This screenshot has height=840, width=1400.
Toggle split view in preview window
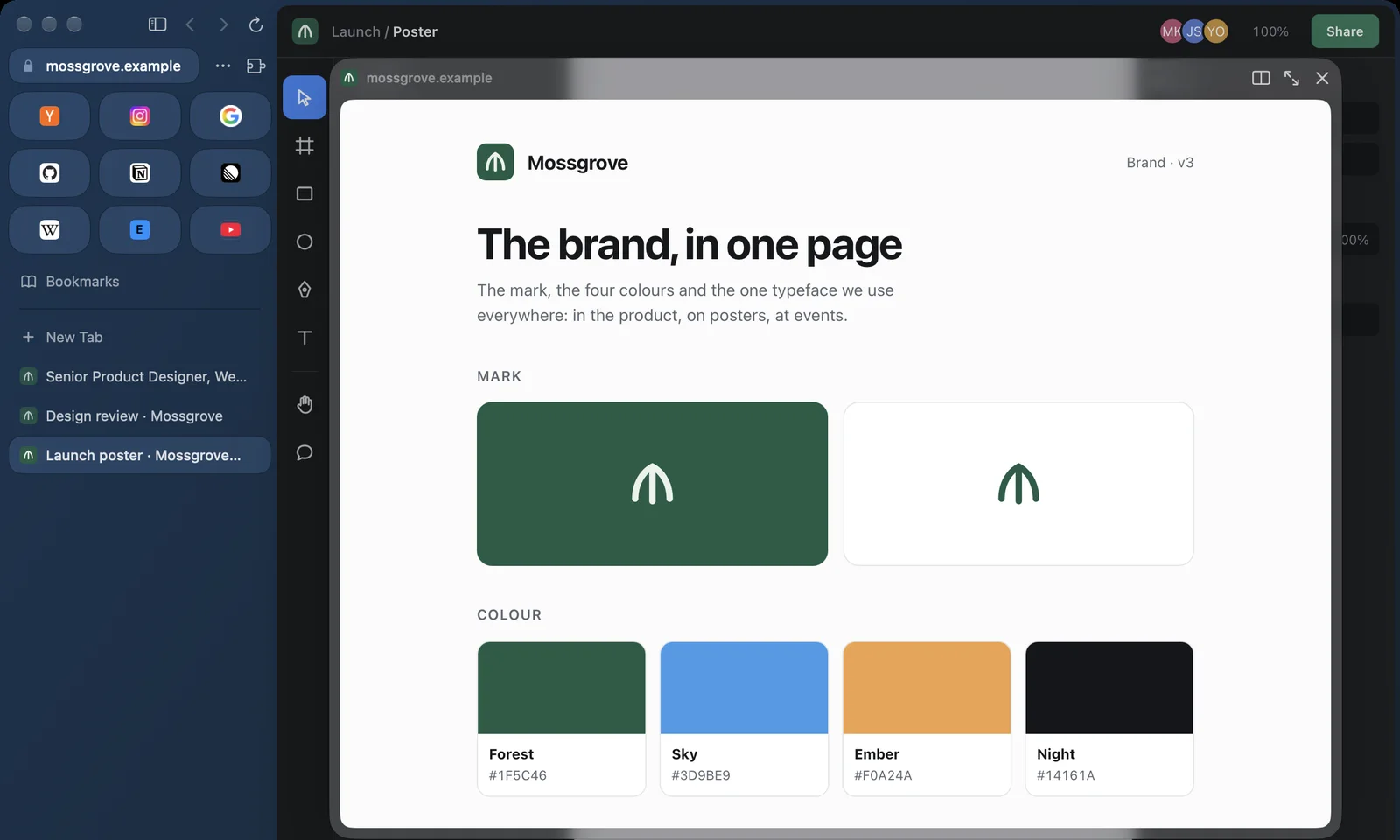(x=1261, y=78)
